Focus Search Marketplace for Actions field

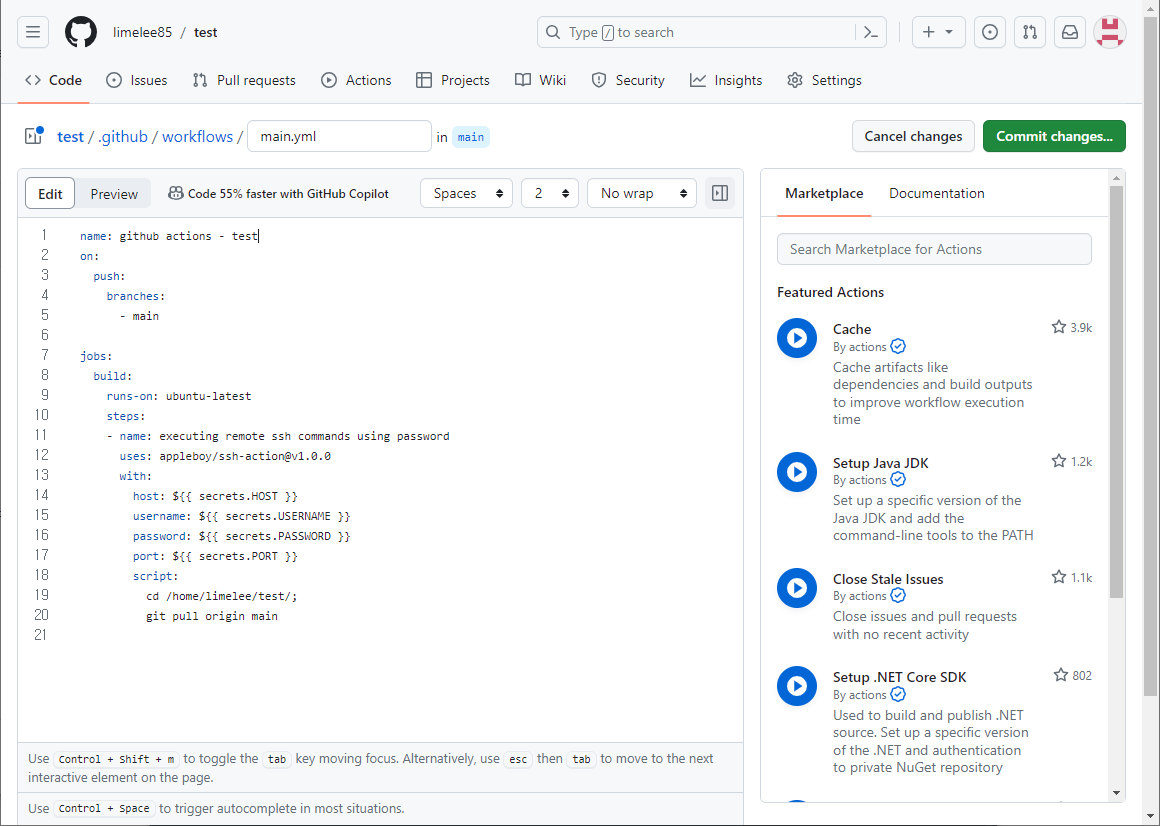click(934, 249)
